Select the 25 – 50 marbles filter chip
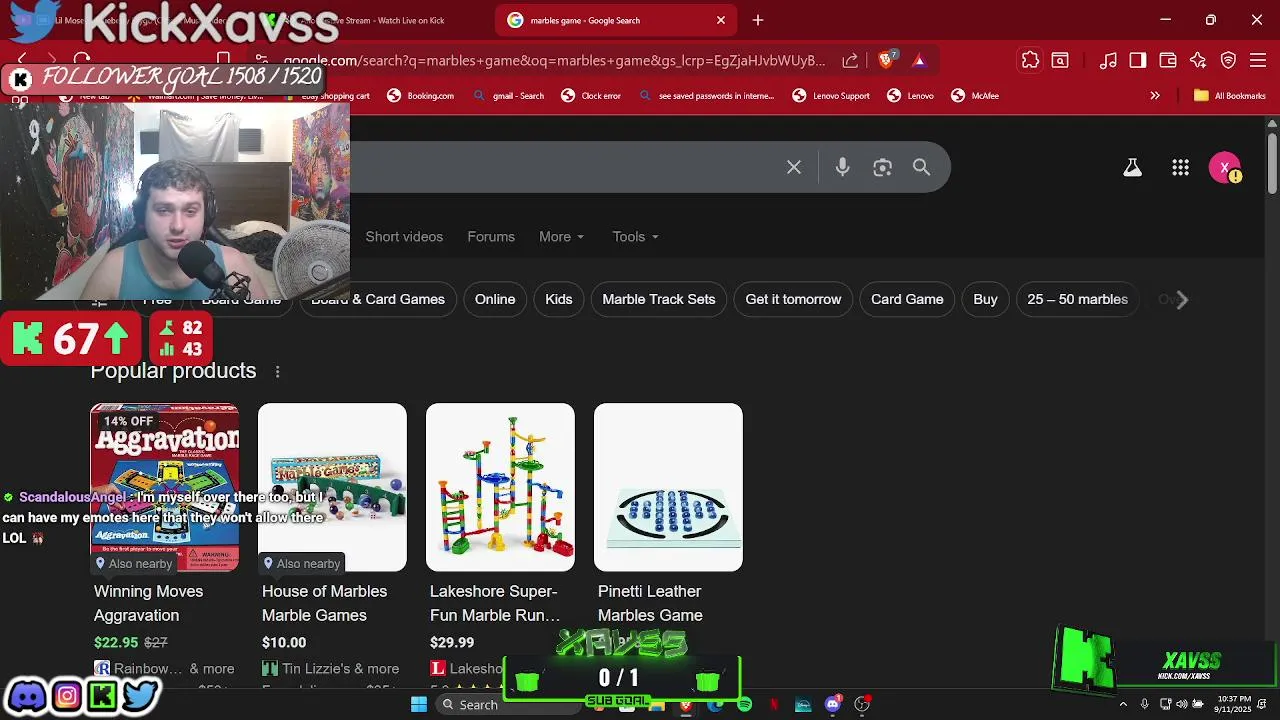The height and width of the screenshot is (720, 1280). (x=1077, y=299)
